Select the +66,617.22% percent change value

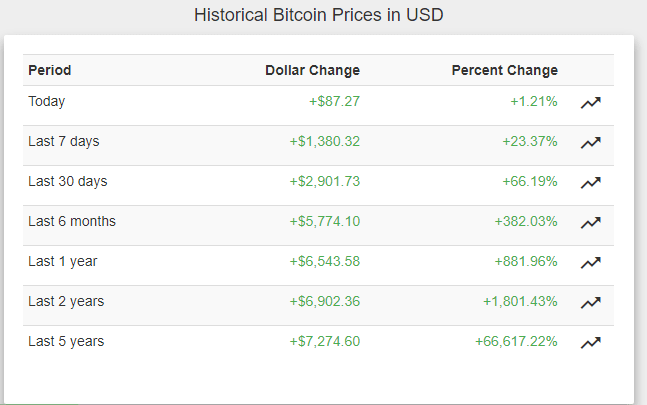[x=516, y=341]
